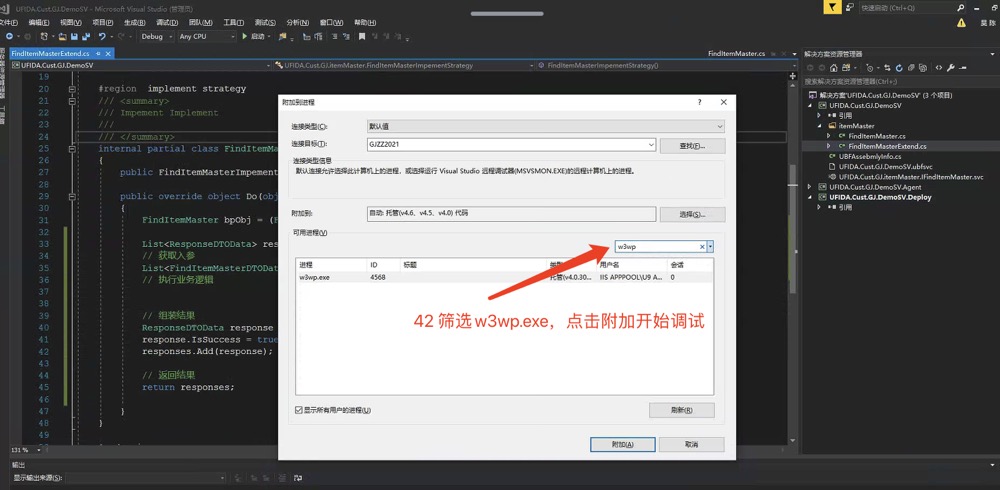The height and width of the screenshot is (490, 1000).
Task: Click the 刷新(R) button
Action: pyautogui.click(x=681, y=410)
